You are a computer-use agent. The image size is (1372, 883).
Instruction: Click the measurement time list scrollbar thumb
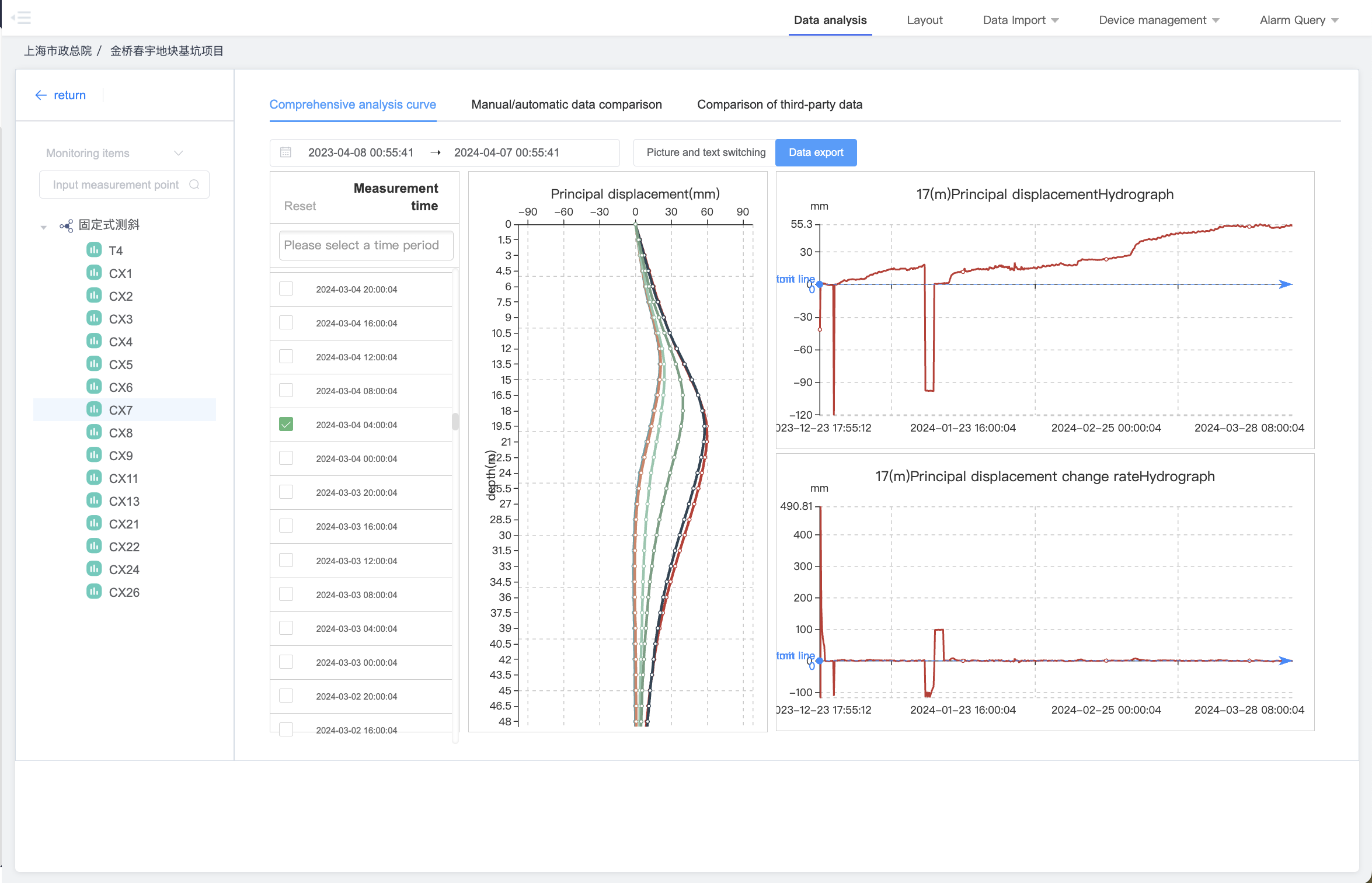pyautogui.click(x=455, y=421)
